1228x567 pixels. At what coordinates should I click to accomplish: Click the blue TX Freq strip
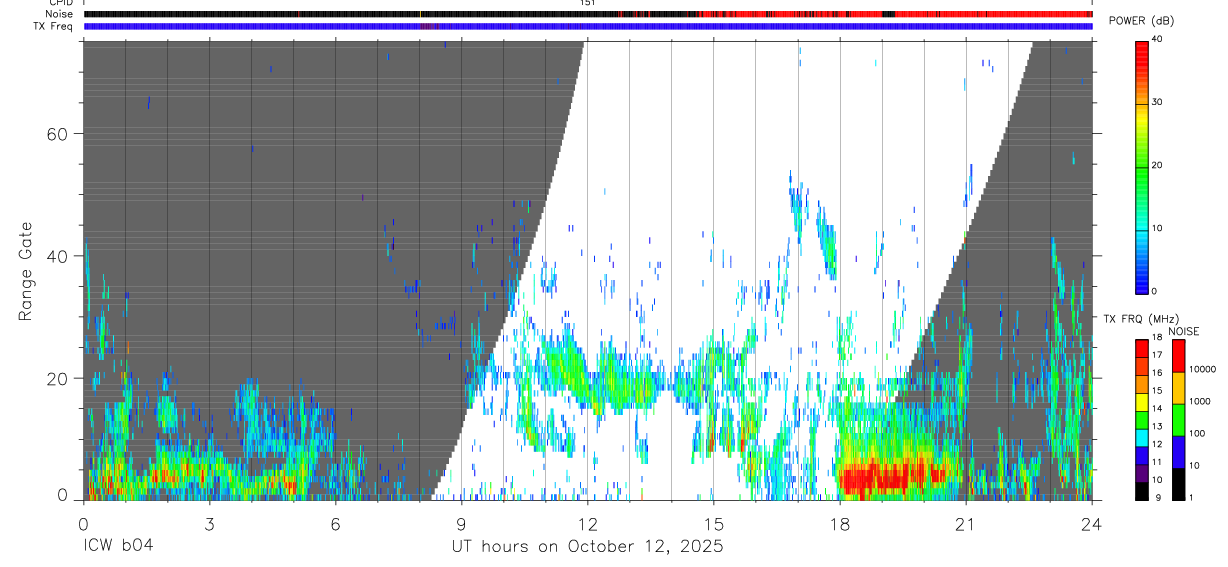[588, 26]
